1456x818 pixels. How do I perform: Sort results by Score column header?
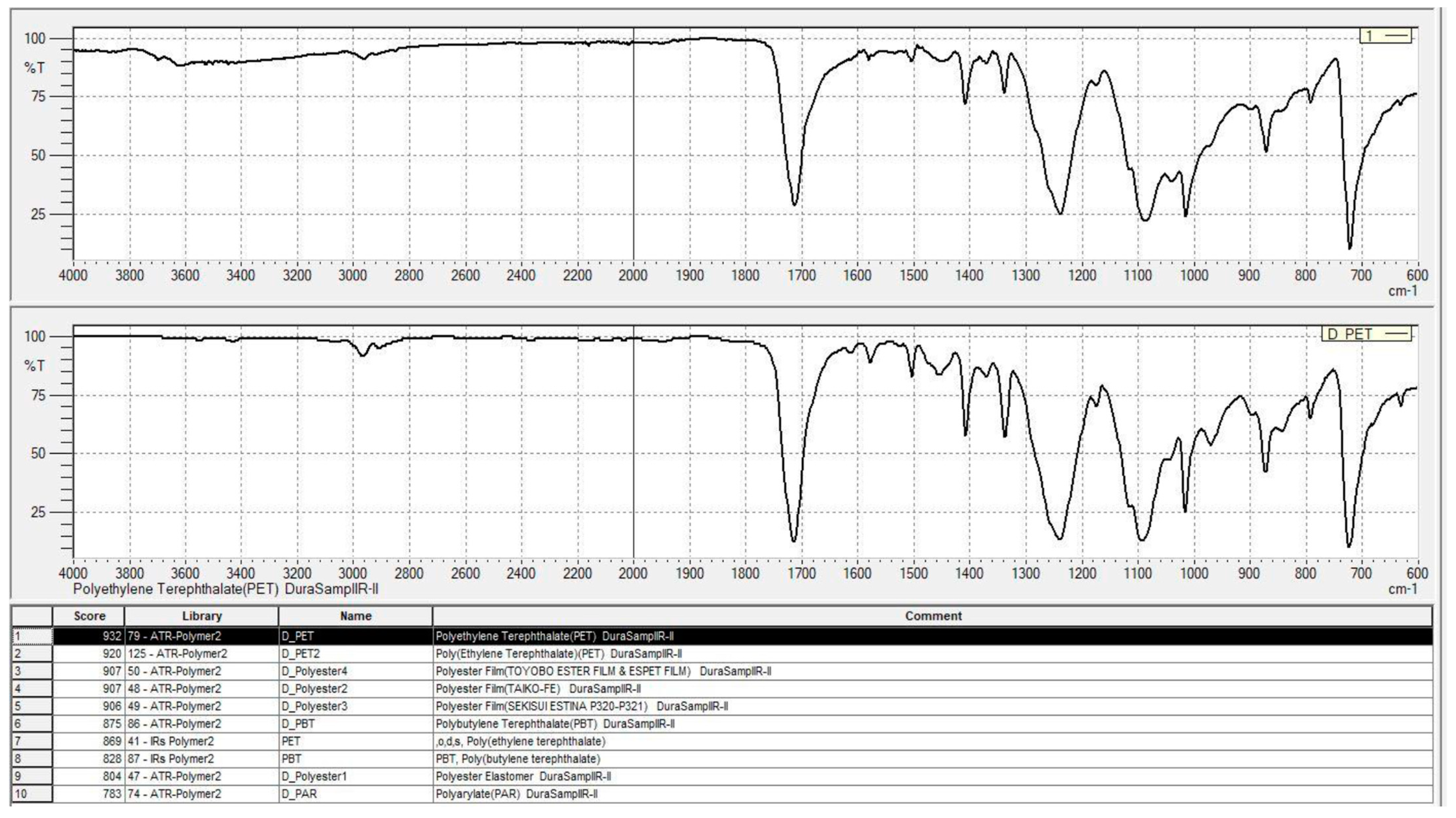[89, 616]
